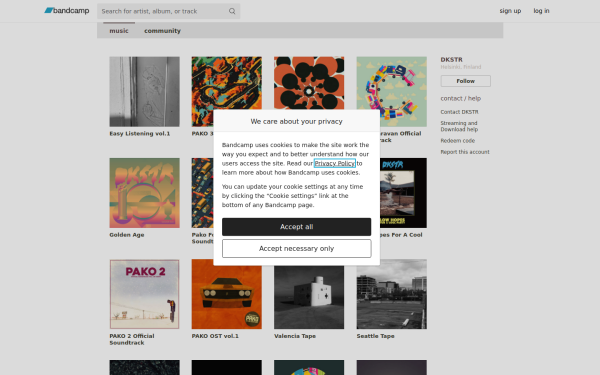600x375 pixels.
Task: Open the log in link
Action: (541, 11)
